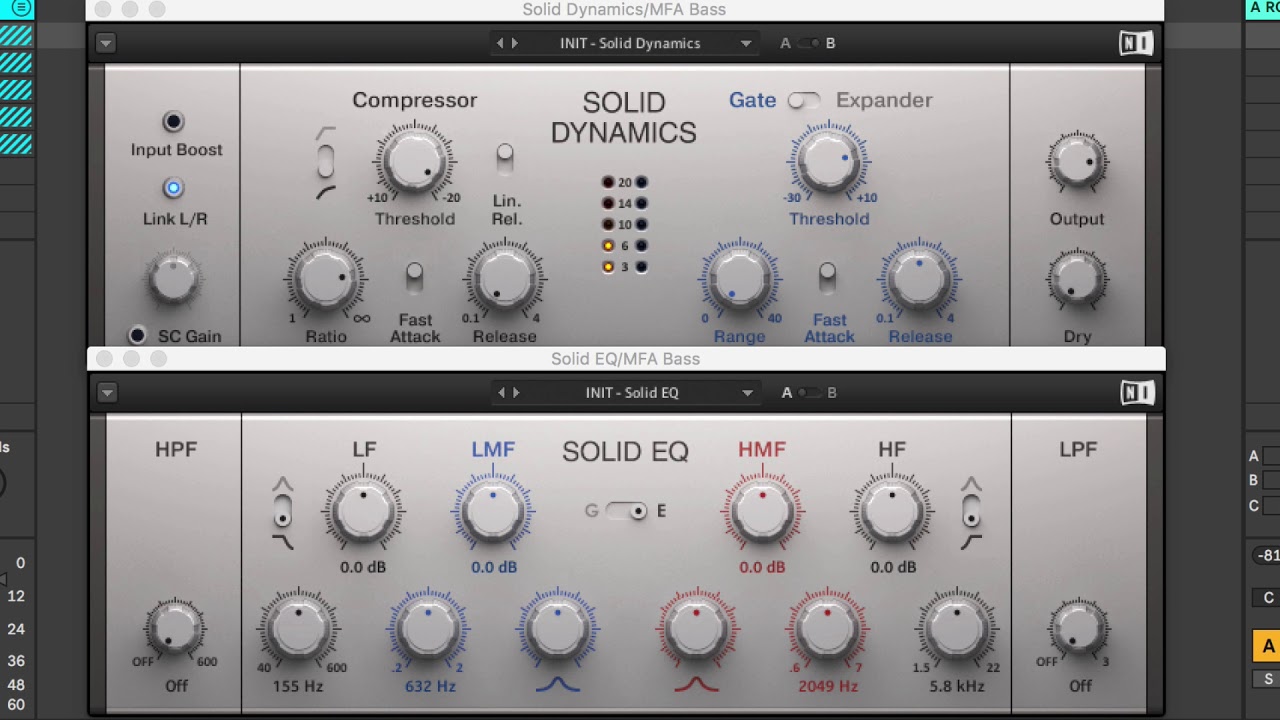1280x720 pixels.
Task: Open Solid EQ header menu arrow
Action: [x=106, y=393]
